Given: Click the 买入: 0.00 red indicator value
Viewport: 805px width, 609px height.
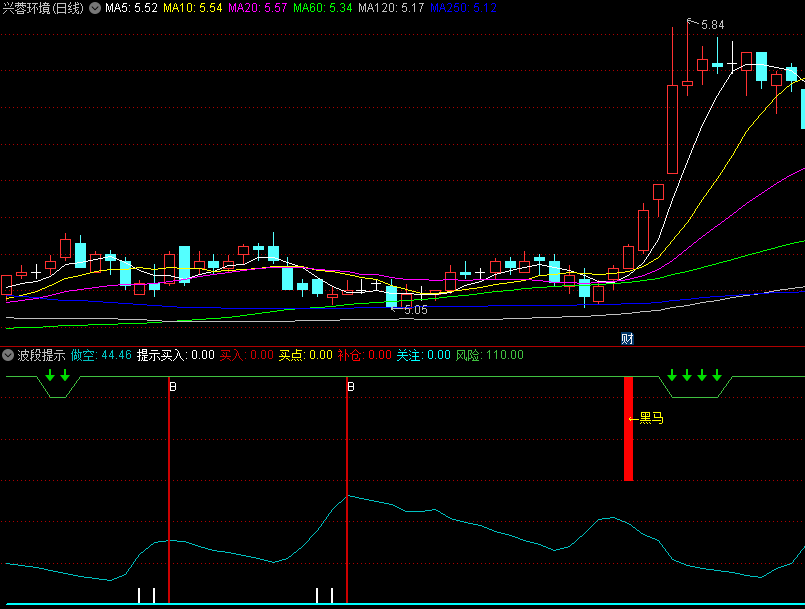Looking at the screenshot, I should (x=246, y=355).
